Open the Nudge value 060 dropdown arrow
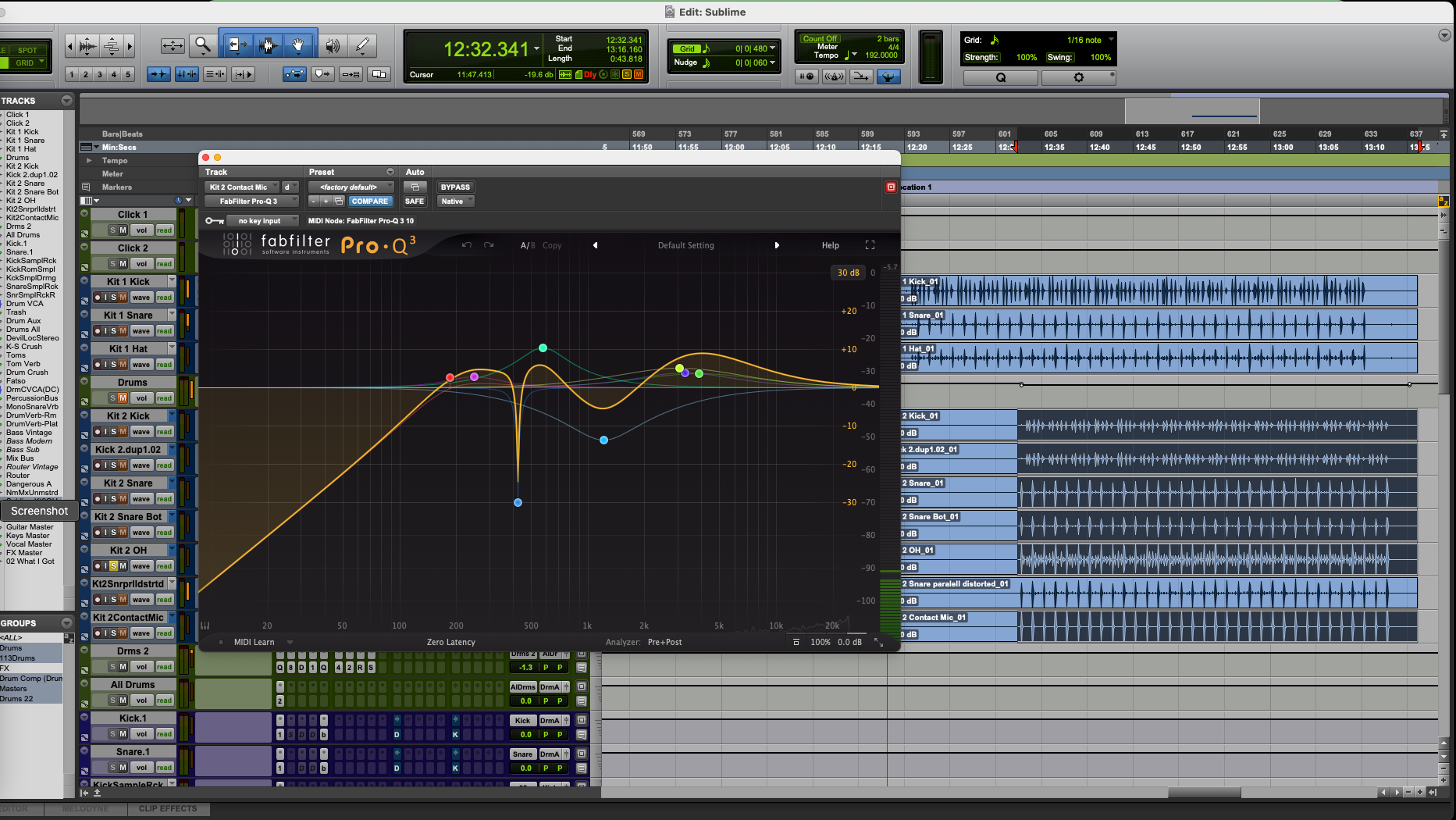Screen dimensions: 1456x820 (773, 62)
